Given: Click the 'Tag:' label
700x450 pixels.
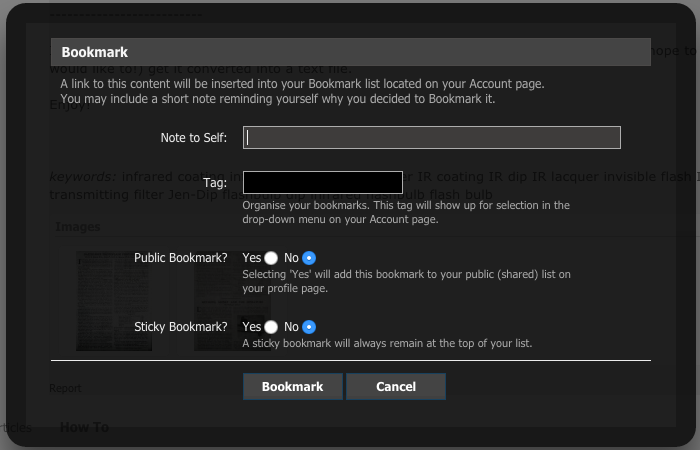Looking at the screenshot, I should point(215,183).
